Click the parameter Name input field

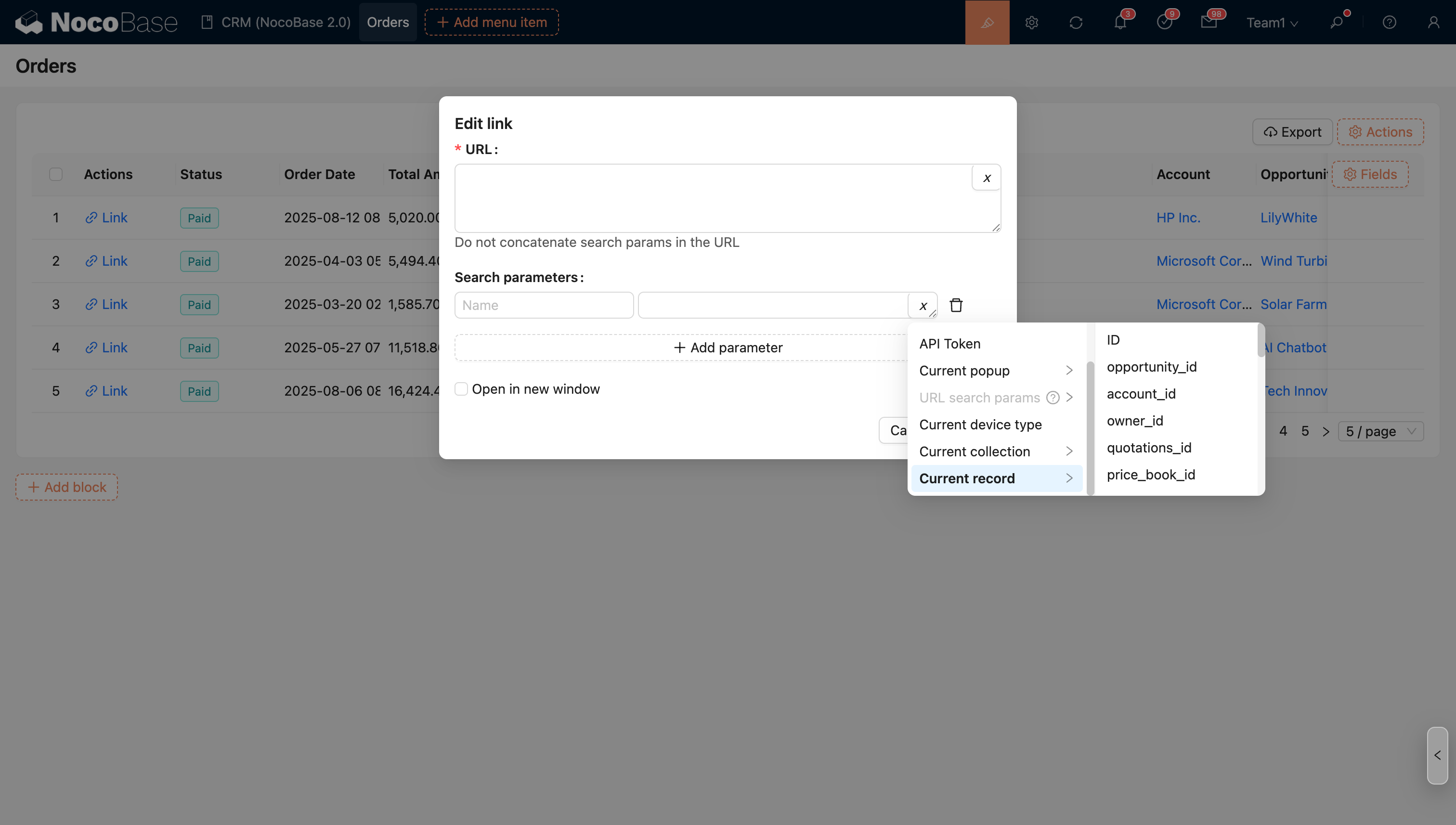(544, 306)
